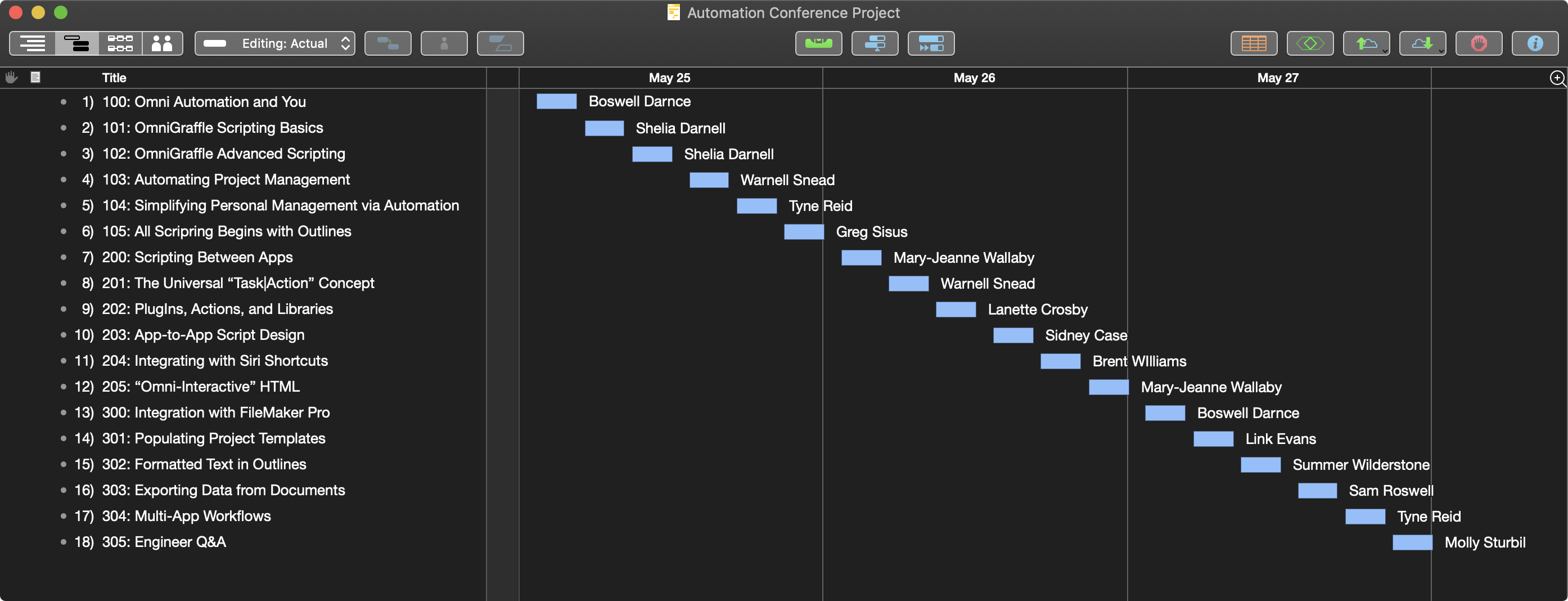Image resolution: width=1568 pixels, height=601 pixels.
Task: Click the orange table toolbar icon
Action: (1253, 43)
